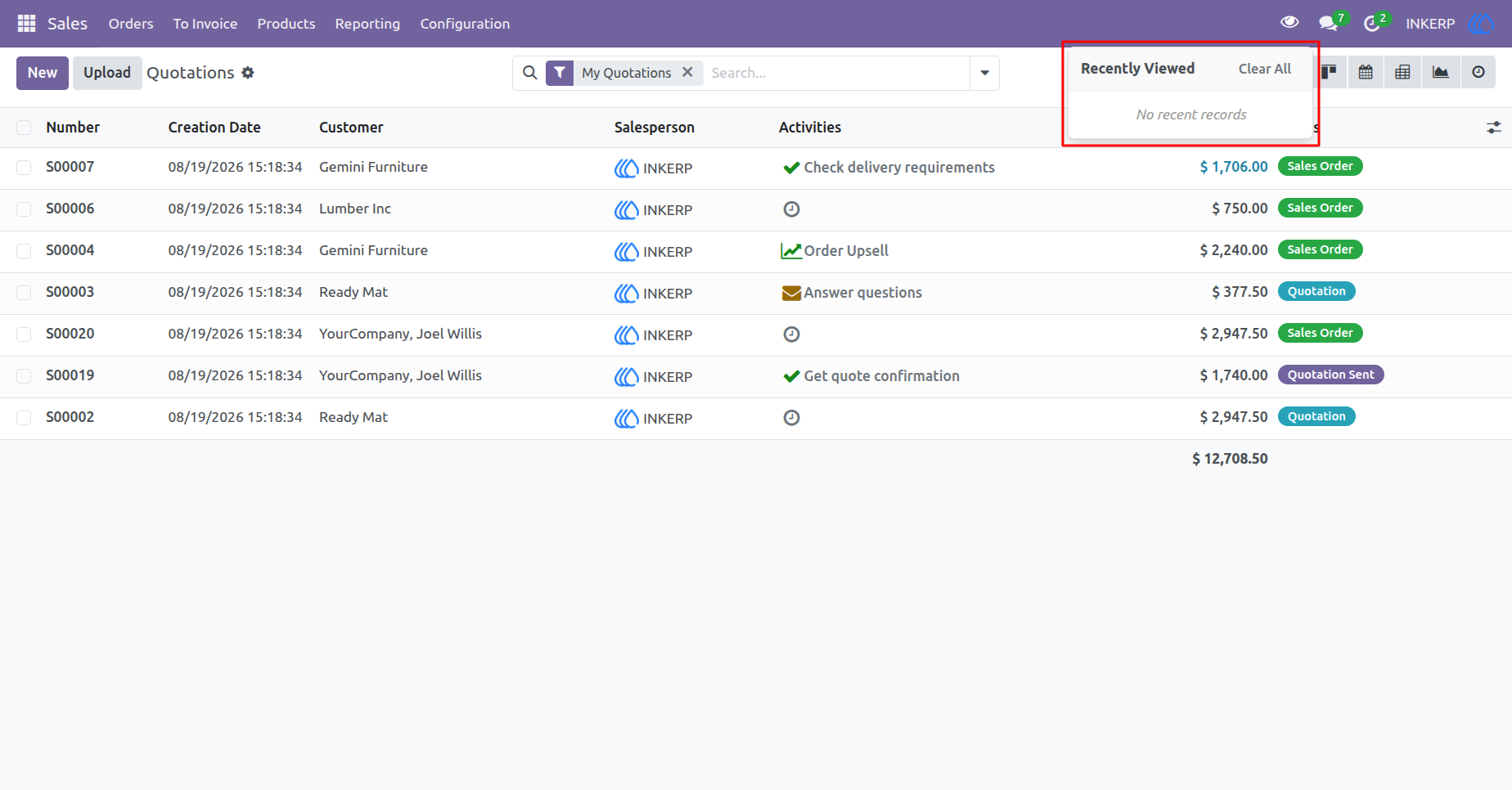Switch to Activity view
1512x790 pixels.
click(1478, 73)
